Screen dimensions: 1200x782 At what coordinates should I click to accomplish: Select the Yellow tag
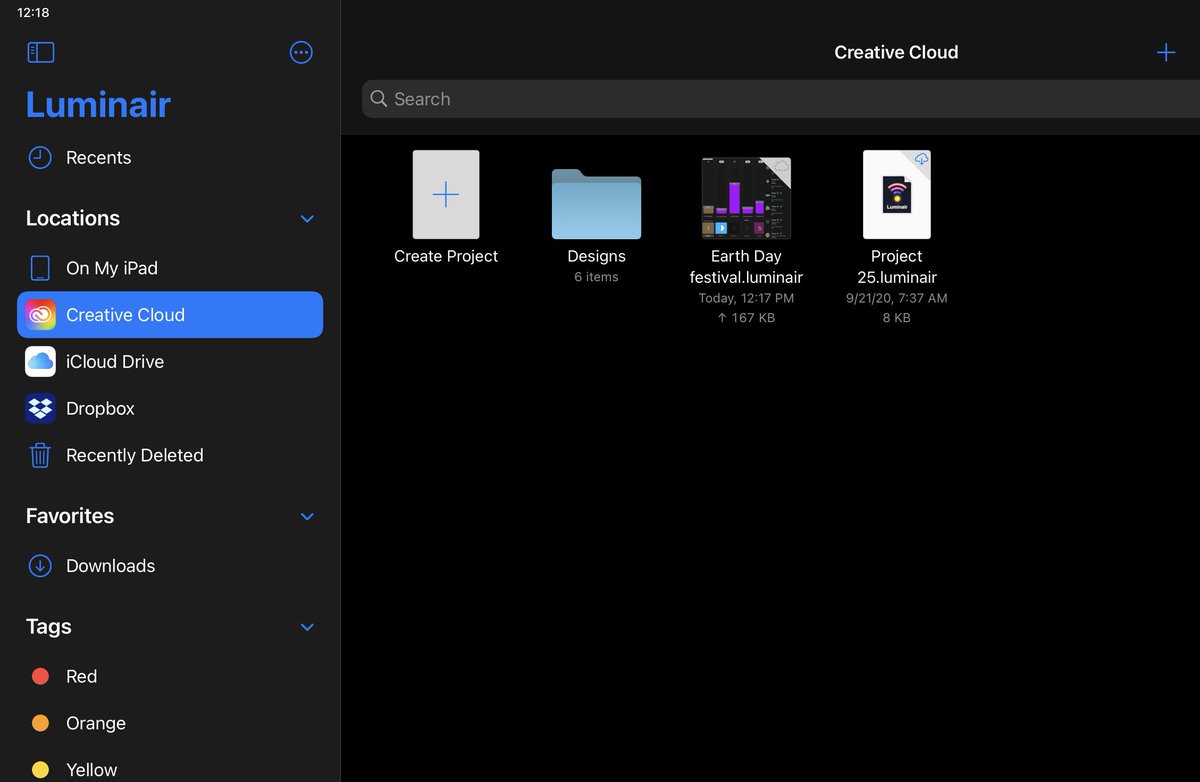click(x=171, y=766)
